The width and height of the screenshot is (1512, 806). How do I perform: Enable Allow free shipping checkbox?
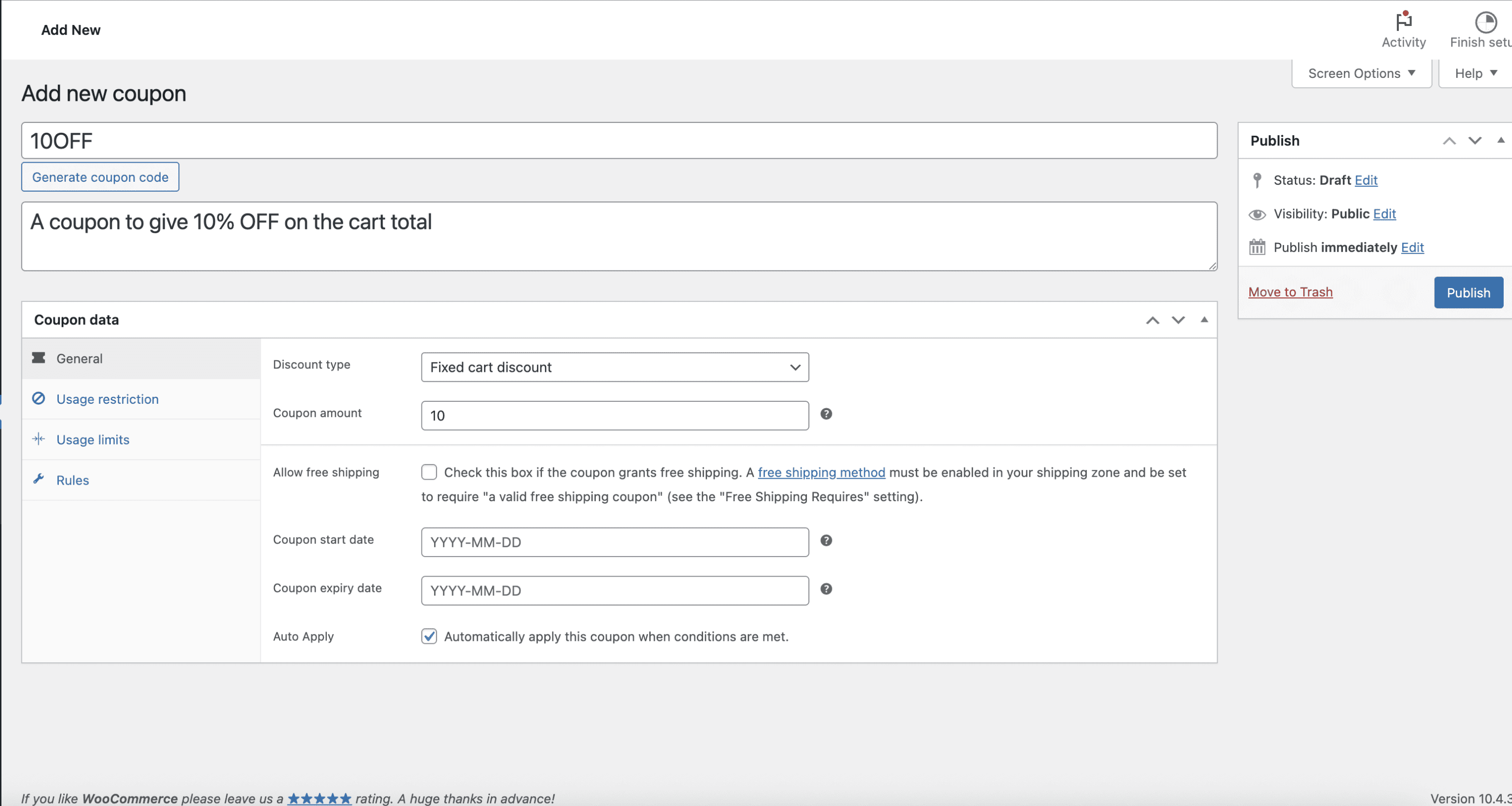(429, 472)
